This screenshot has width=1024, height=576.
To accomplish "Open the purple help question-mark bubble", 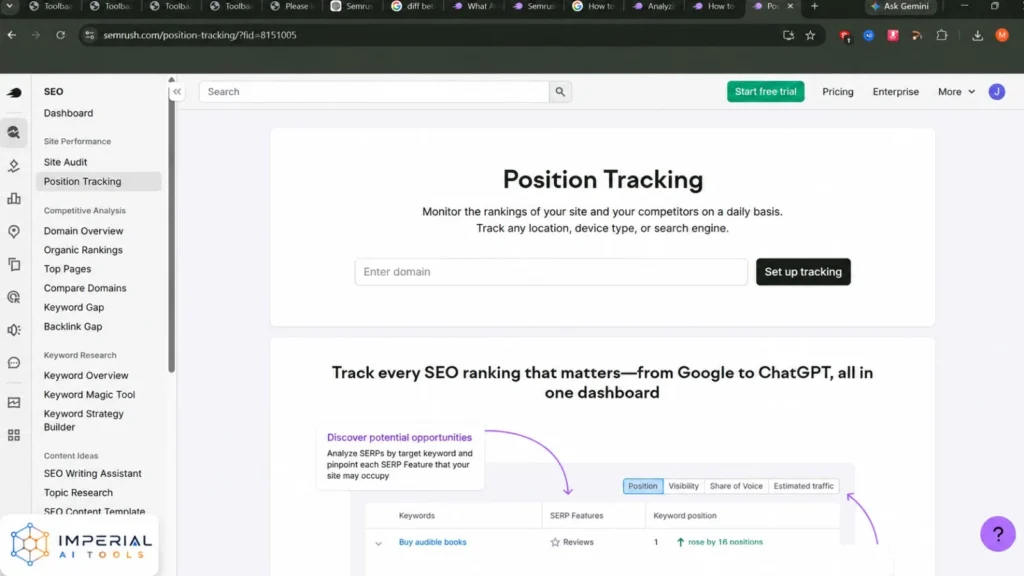I will click(997, 534).
